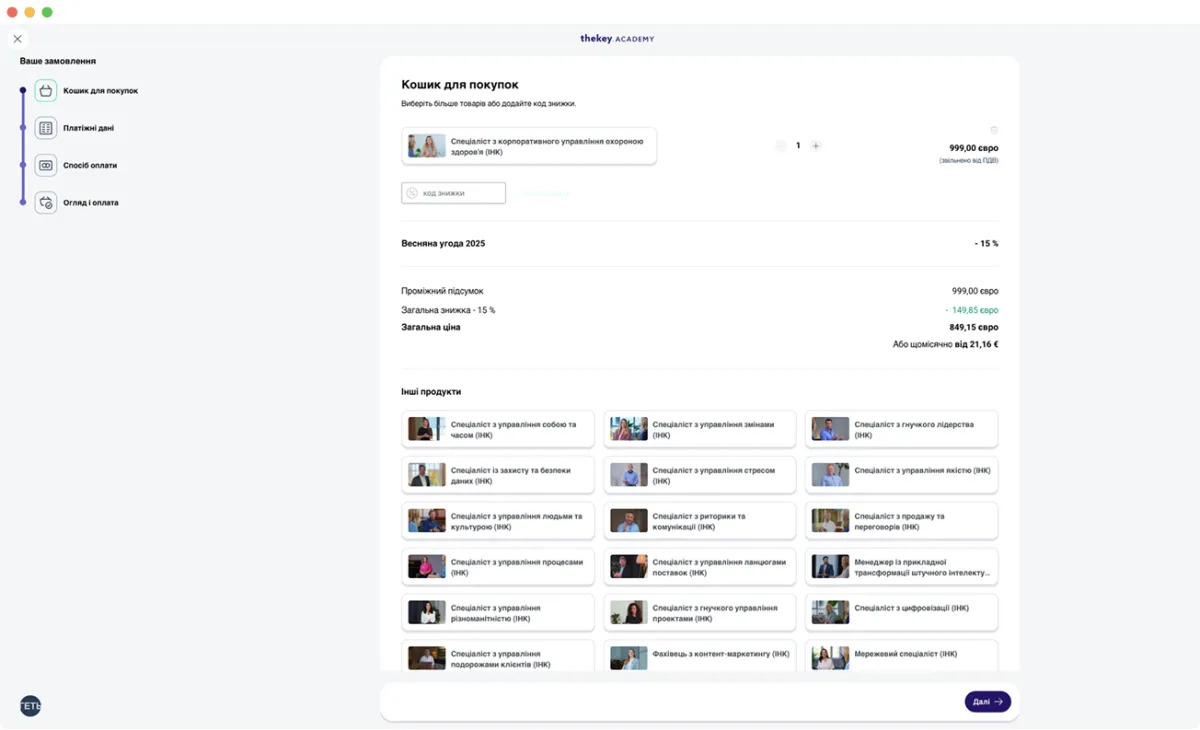Add Спеціаліст з гнучкого лідерства
This screenshot has height=730, width=1200.
902,429
